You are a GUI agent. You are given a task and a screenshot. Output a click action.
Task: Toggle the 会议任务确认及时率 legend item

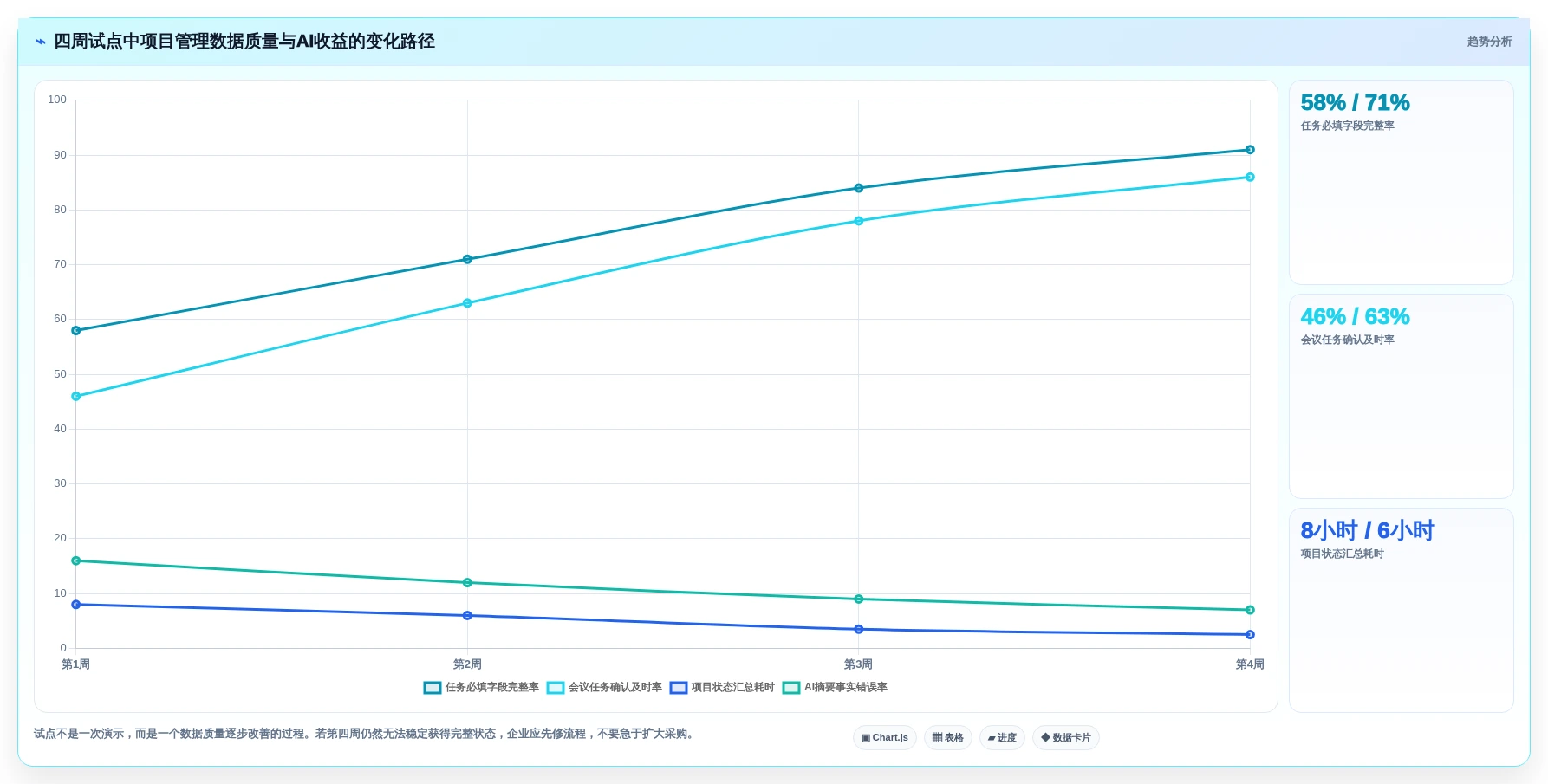[x=604, y=688]
